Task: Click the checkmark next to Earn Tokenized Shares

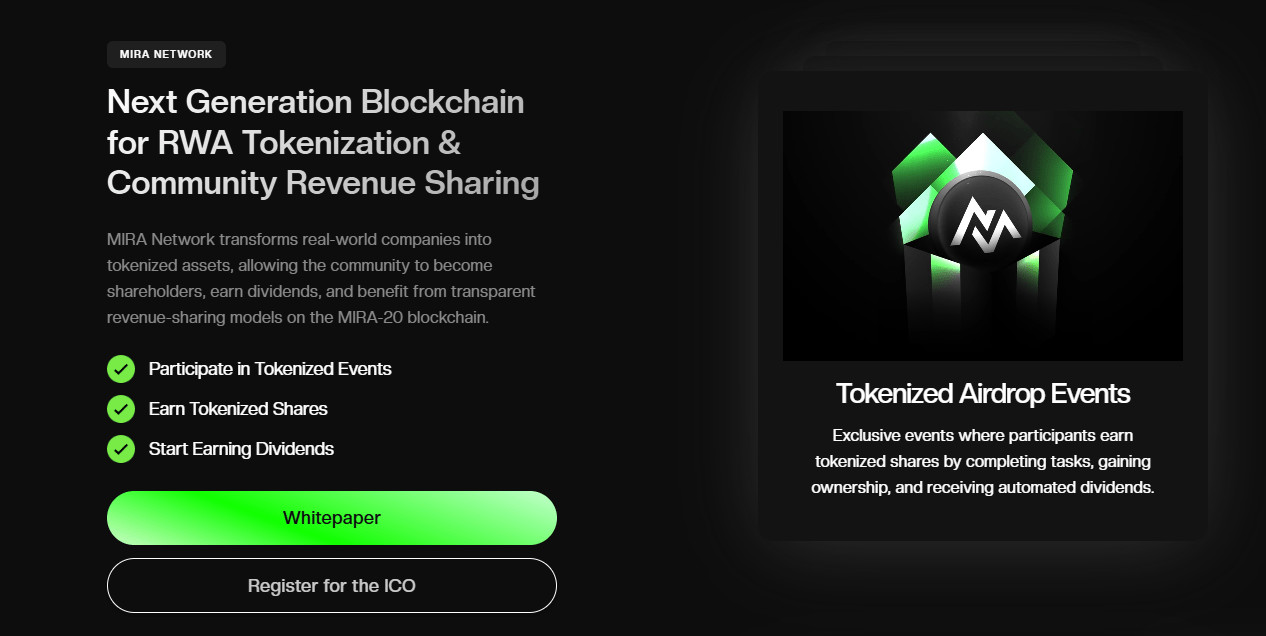Action: coord(120,409)
